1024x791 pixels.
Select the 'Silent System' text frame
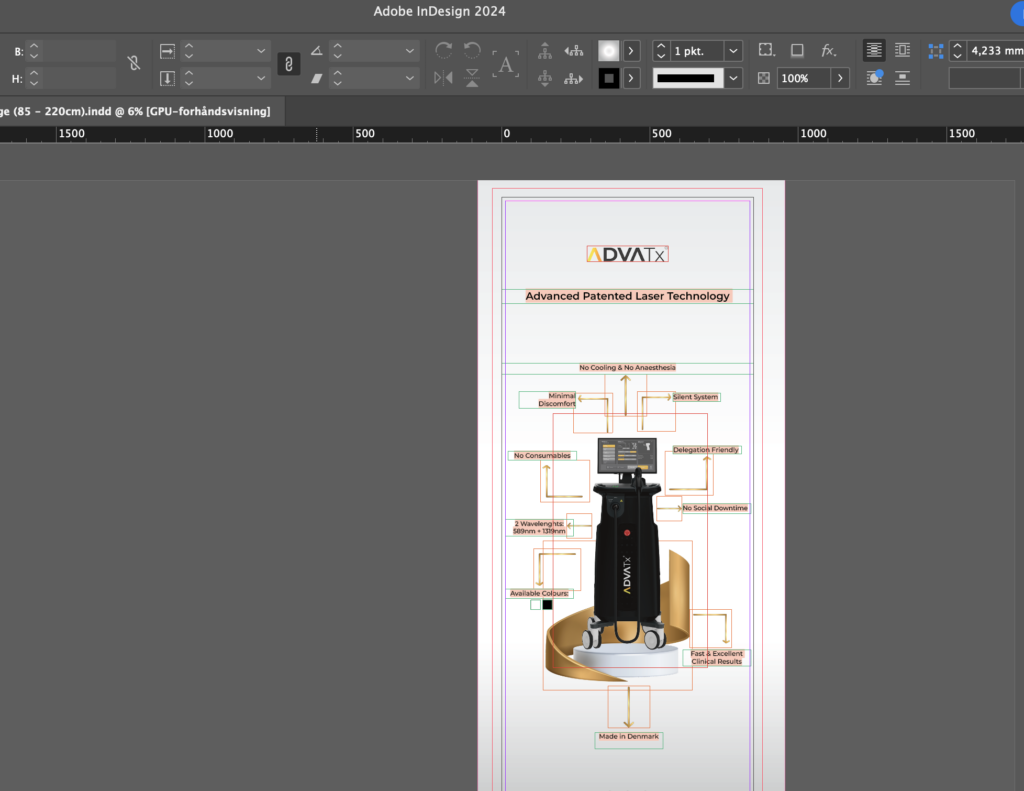point(696,396)
